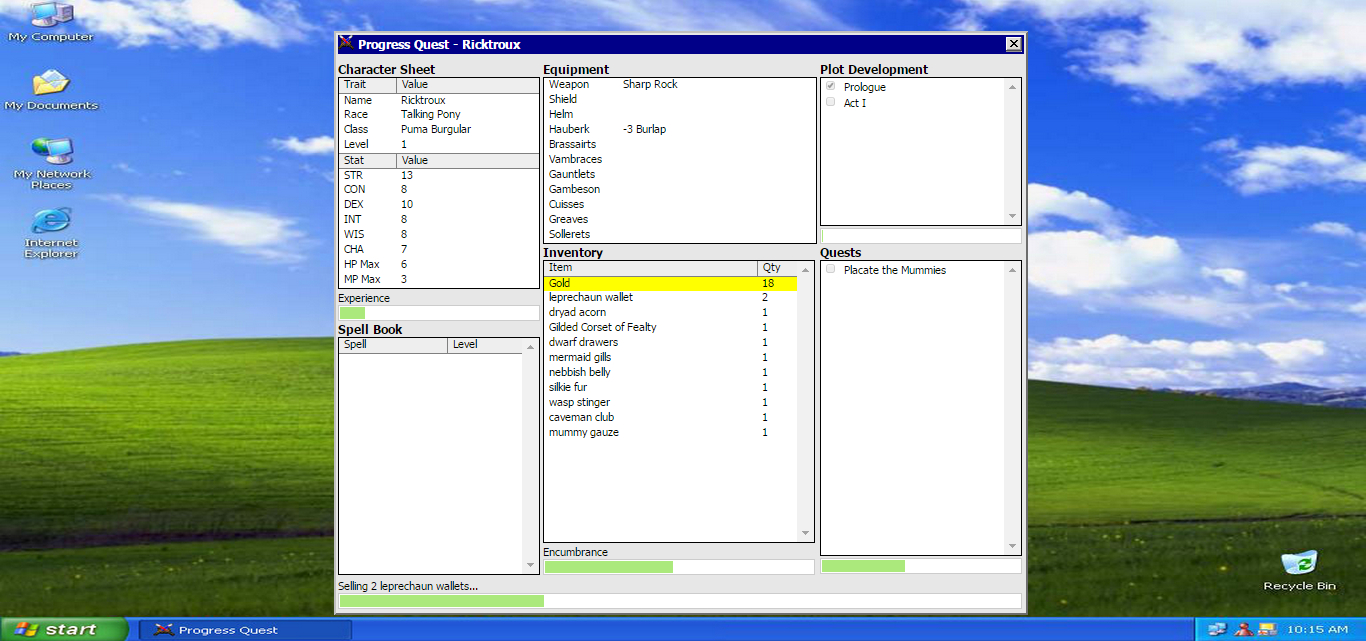Check the Act I plot entry
1366x641 pixels.
click(x=830, y=102)
